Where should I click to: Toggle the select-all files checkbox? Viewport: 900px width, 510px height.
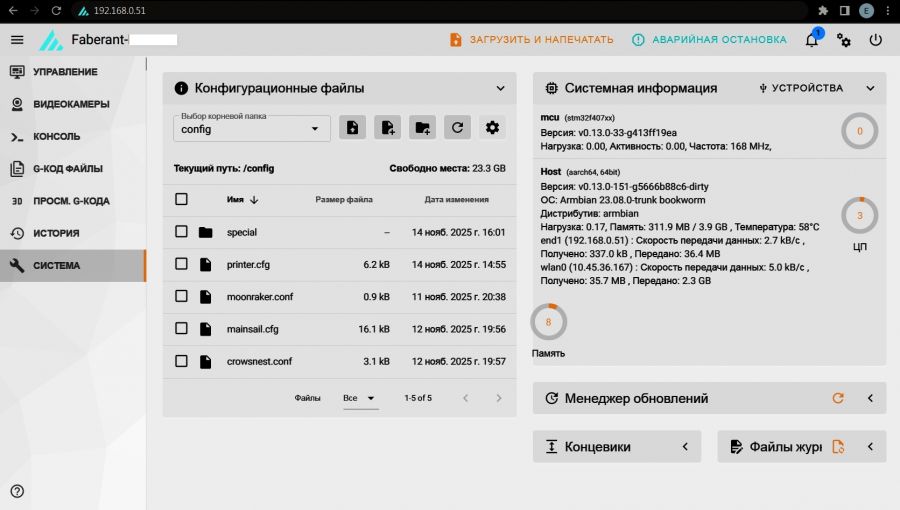coord(181,199)
